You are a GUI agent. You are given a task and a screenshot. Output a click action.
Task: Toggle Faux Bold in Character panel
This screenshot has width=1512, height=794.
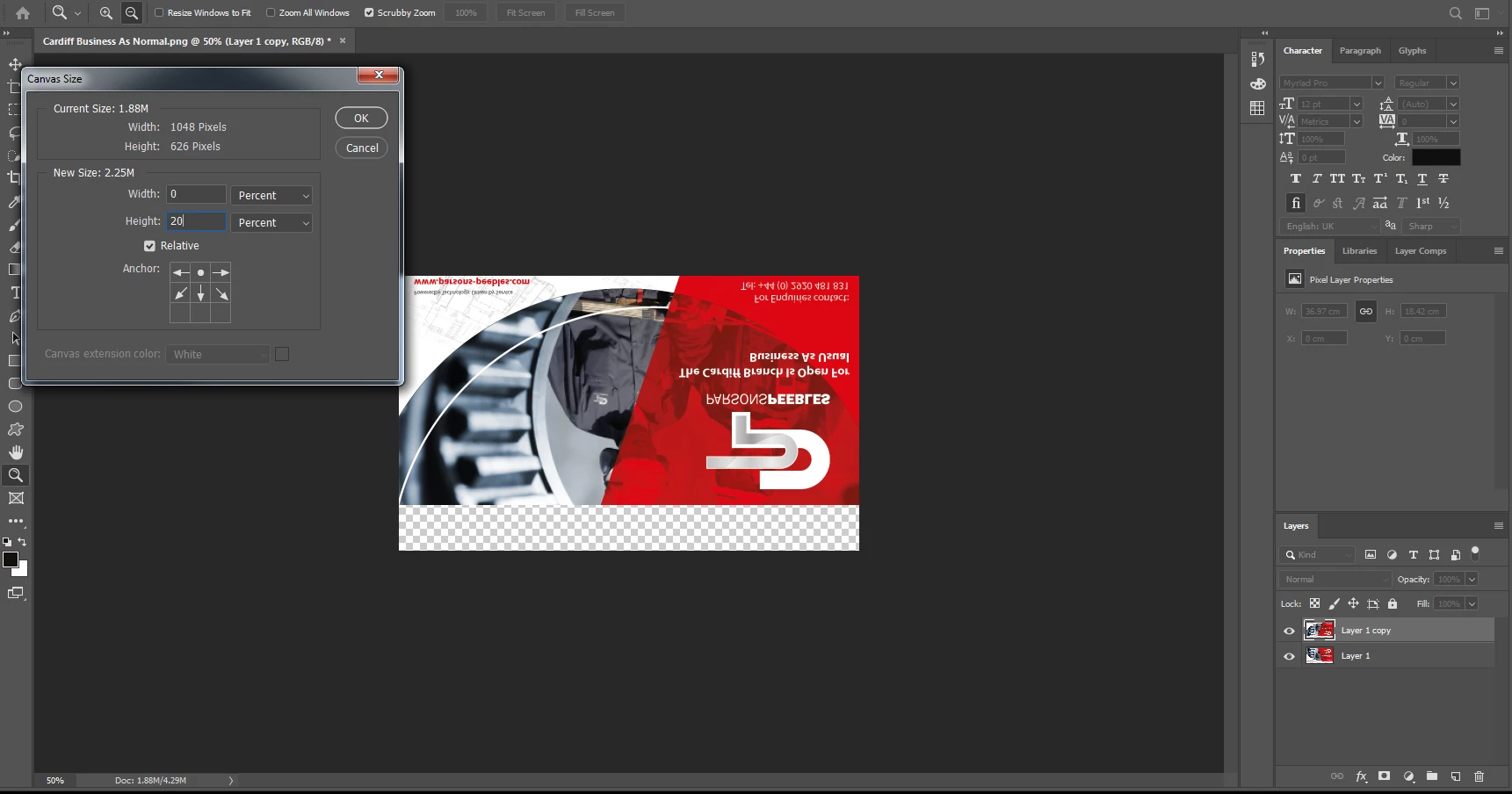1295,178
